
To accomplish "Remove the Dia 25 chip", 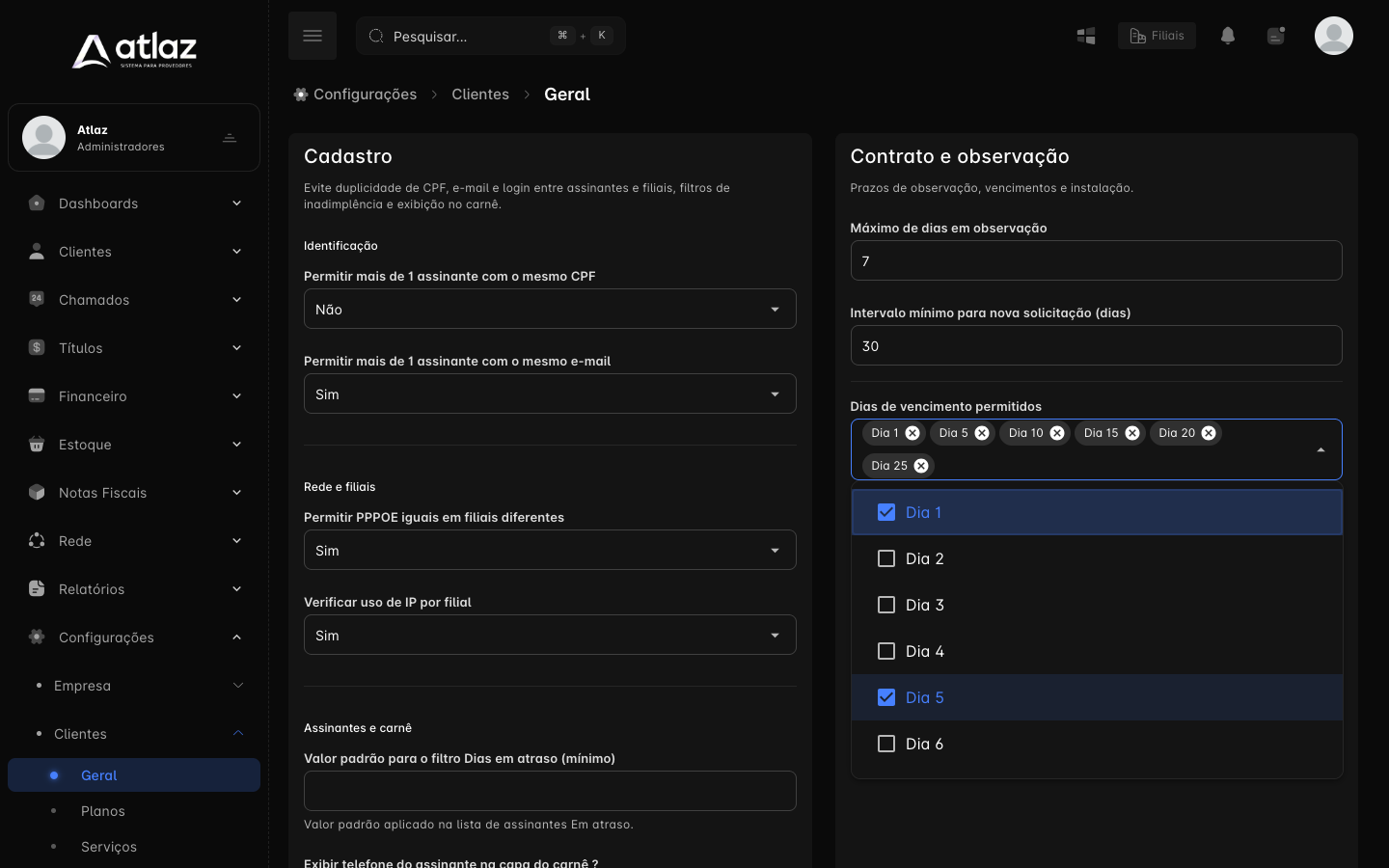I will pos(921,466).
